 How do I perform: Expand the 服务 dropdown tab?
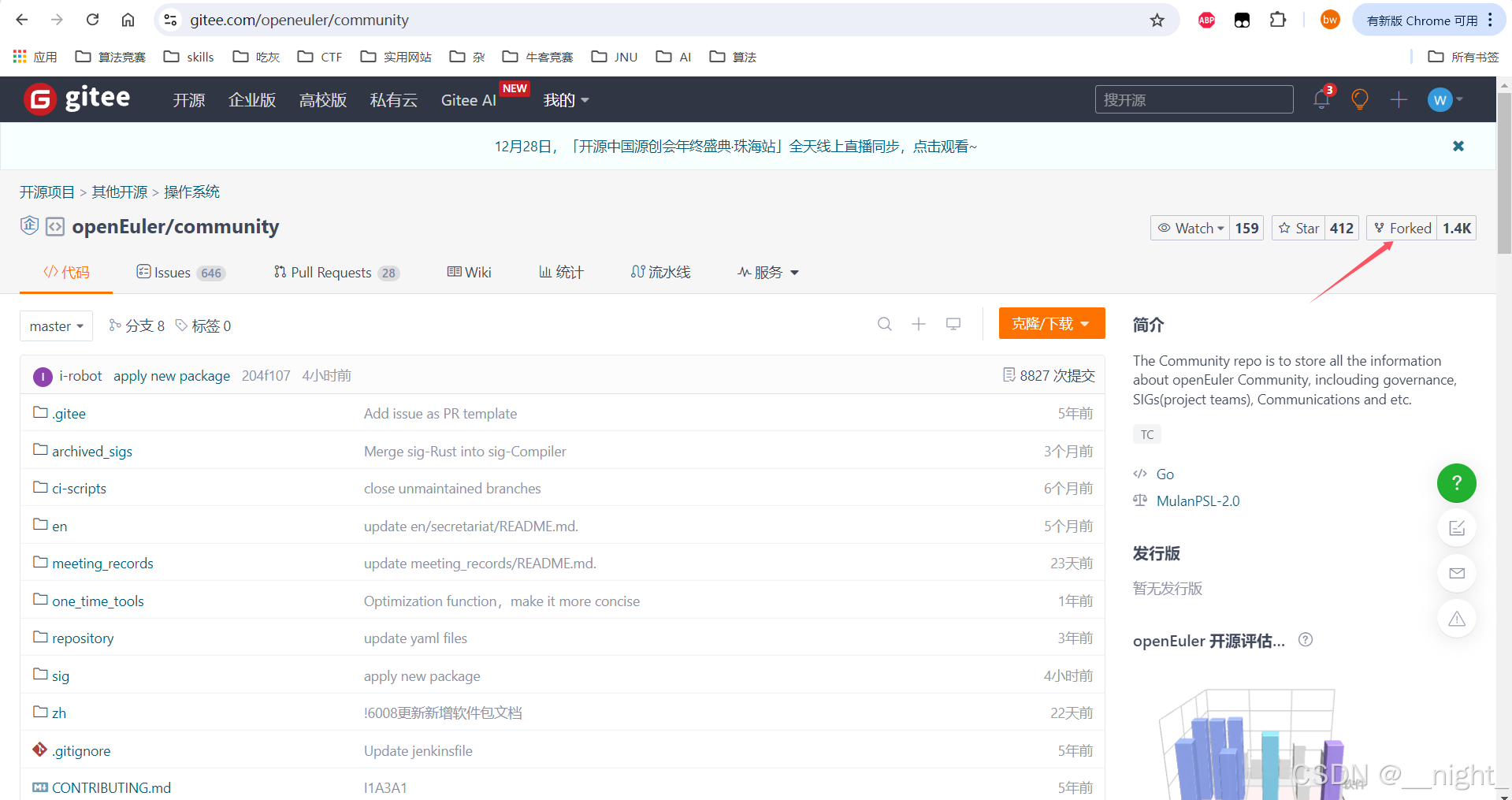pyautogui.click(x=768, y=272)
